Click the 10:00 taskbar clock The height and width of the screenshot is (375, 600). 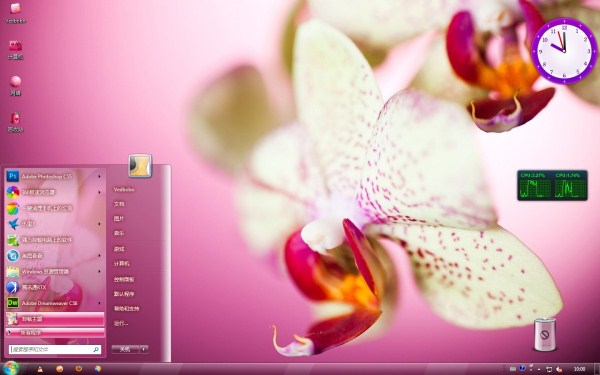coord(580,369)
